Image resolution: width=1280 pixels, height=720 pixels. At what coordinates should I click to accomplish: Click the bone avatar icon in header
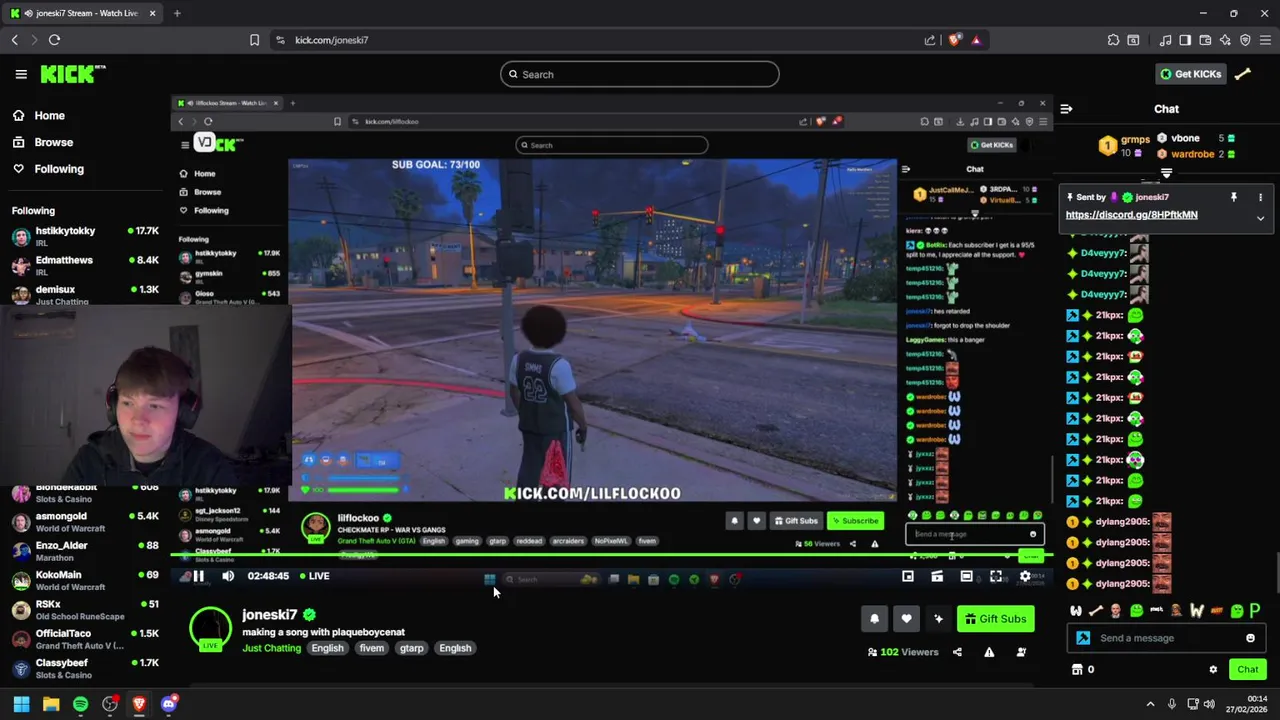coord(1242,74)
